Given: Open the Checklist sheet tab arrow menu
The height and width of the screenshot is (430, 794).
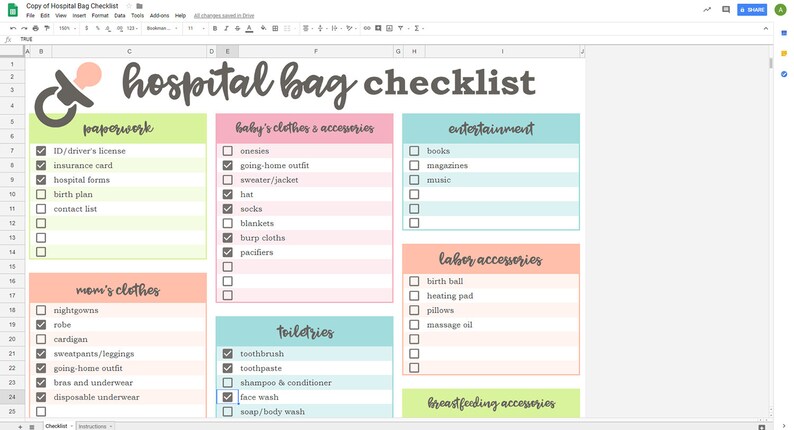Looking at the screenshot, I should [x=72, y=426].
